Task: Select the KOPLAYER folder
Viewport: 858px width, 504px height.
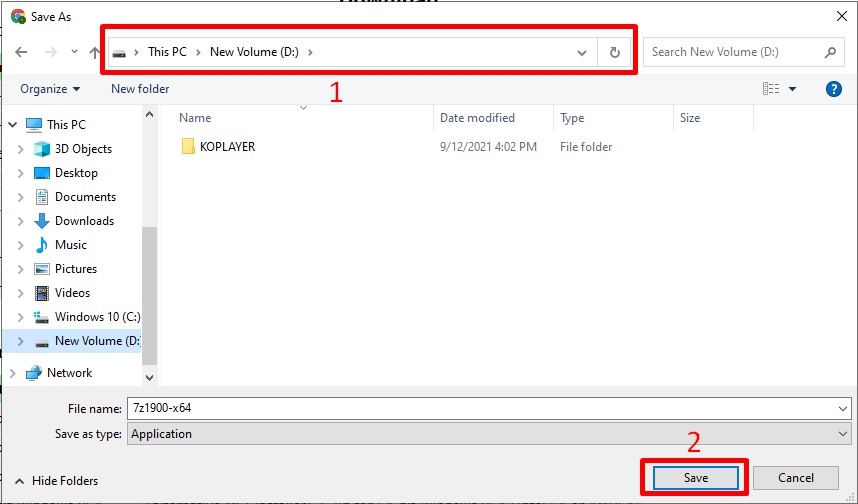Action: coord(227,147)
